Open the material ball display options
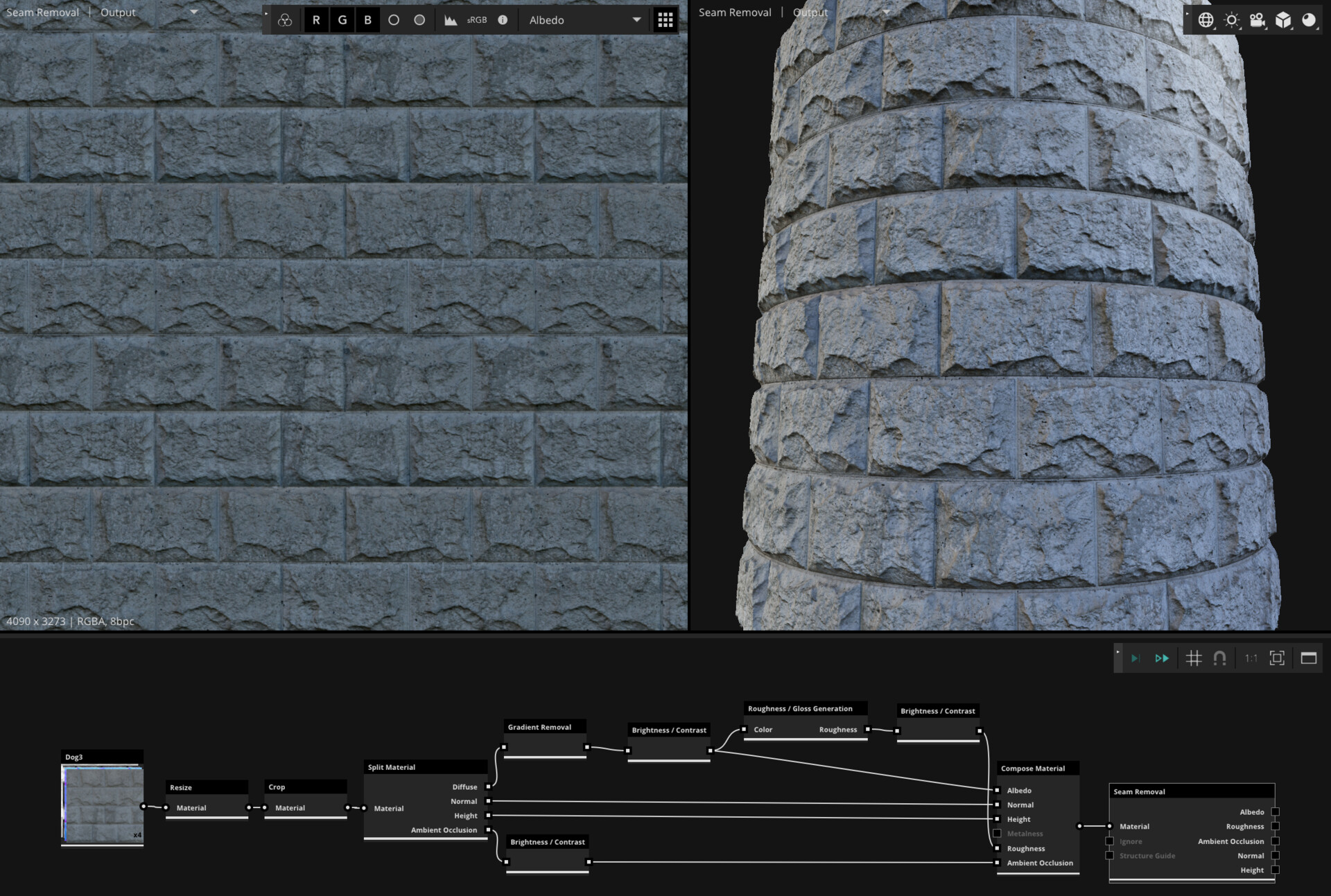 [x=1309, y=19]
